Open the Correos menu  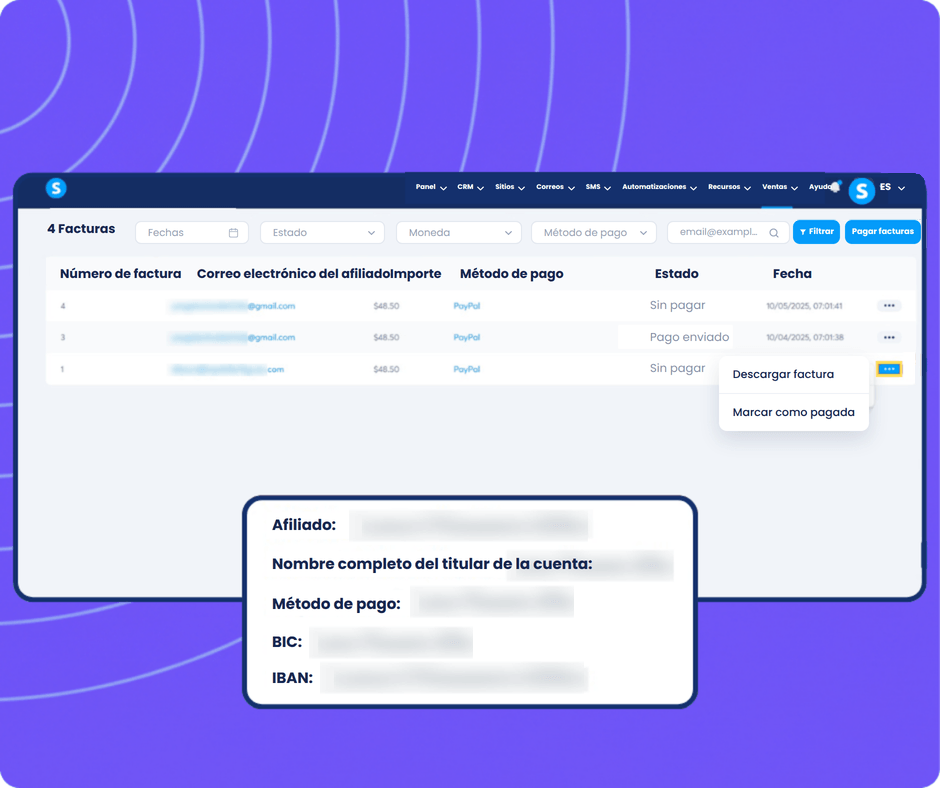pos(555,187)
